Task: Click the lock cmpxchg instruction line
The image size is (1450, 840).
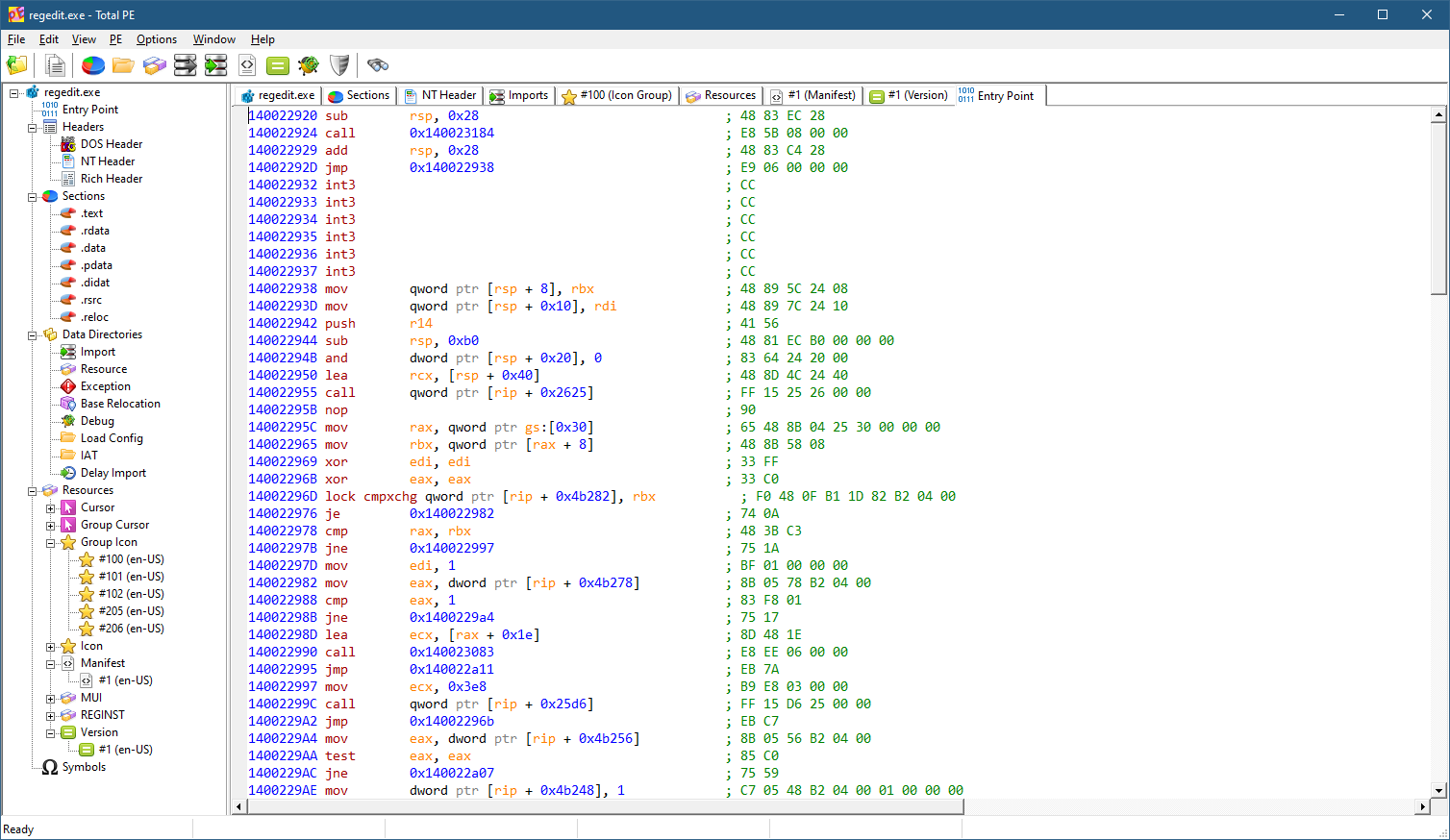Action: pos(602,497)
